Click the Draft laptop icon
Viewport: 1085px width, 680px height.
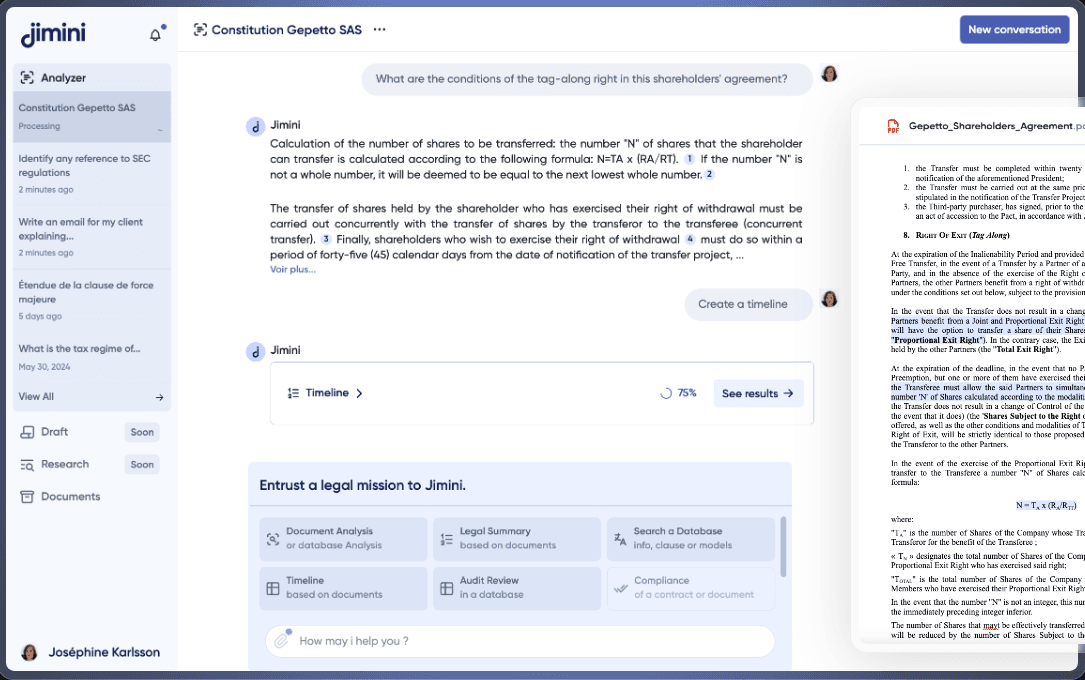pos(27,432)
